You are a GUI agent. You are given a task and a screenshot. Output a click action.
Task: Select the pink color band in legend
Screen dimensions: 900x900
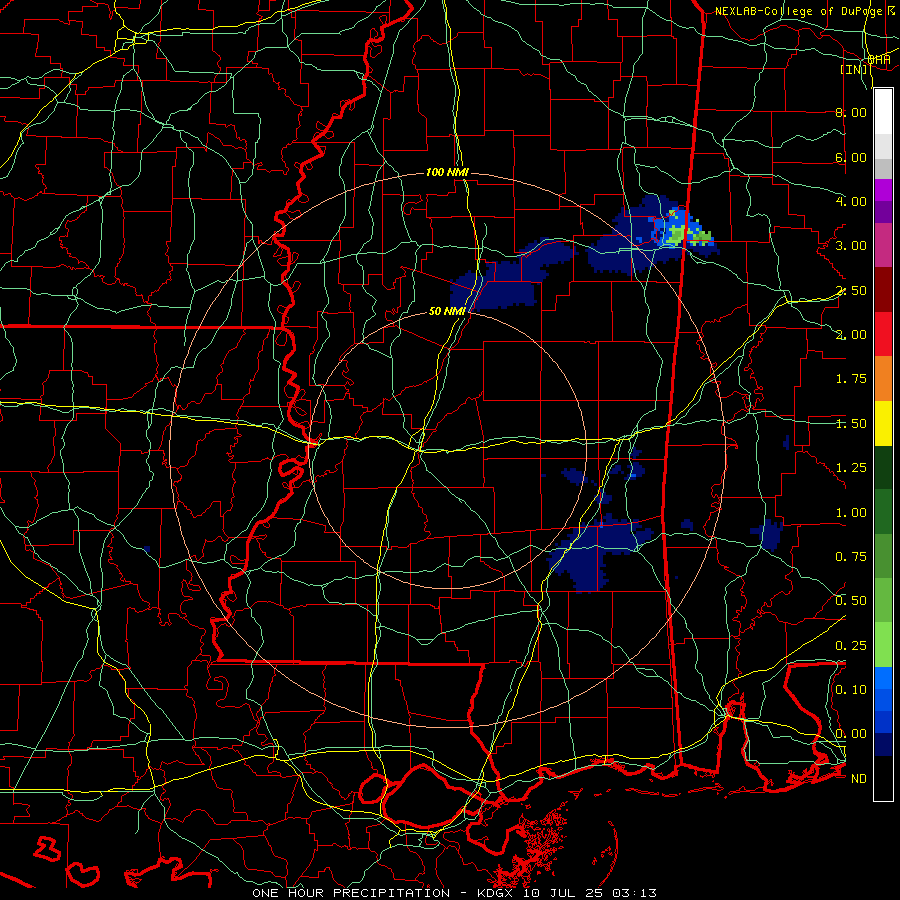point(883,246)
